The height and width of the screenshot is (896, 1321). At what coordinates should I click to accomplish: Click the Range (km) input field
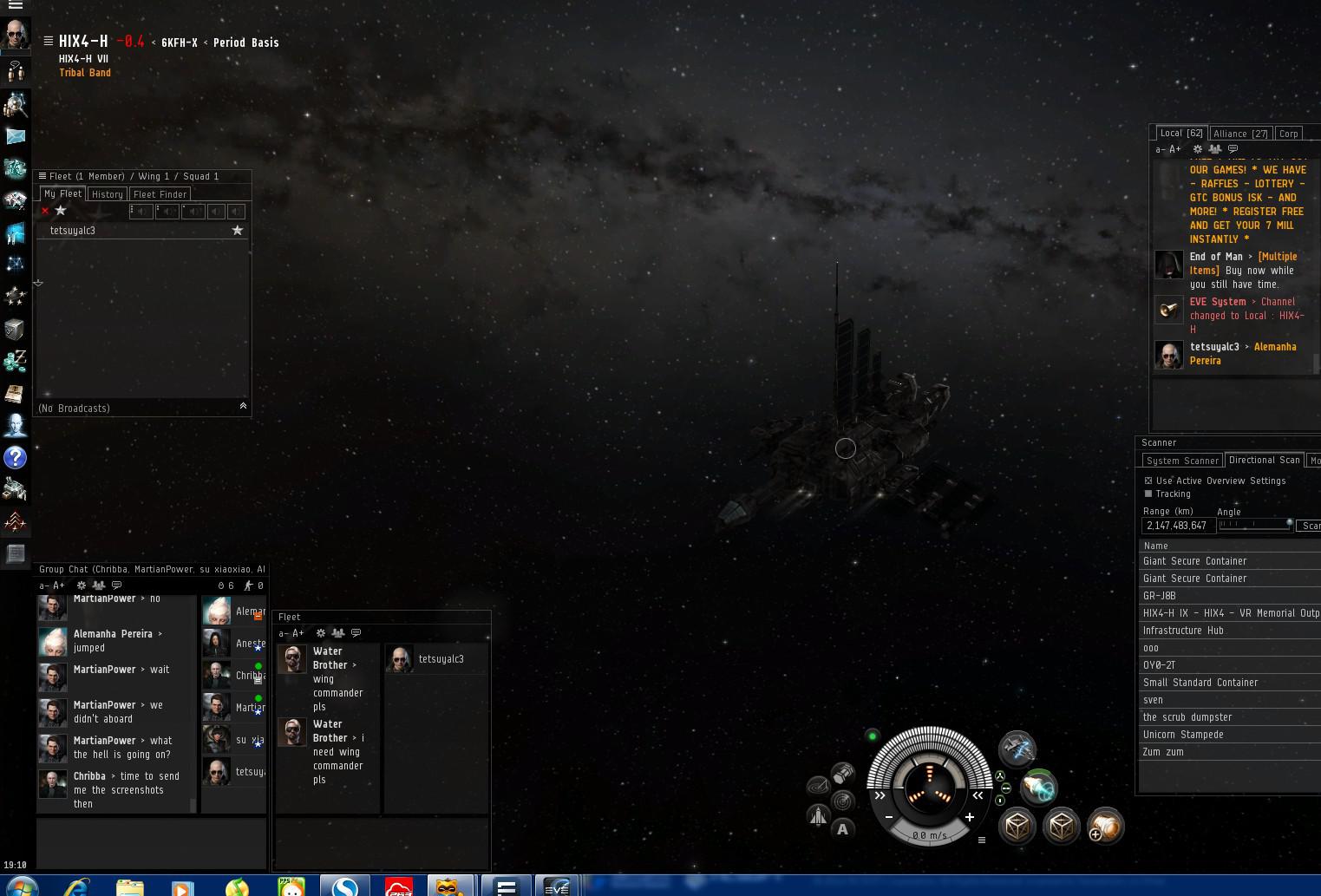1179,526
